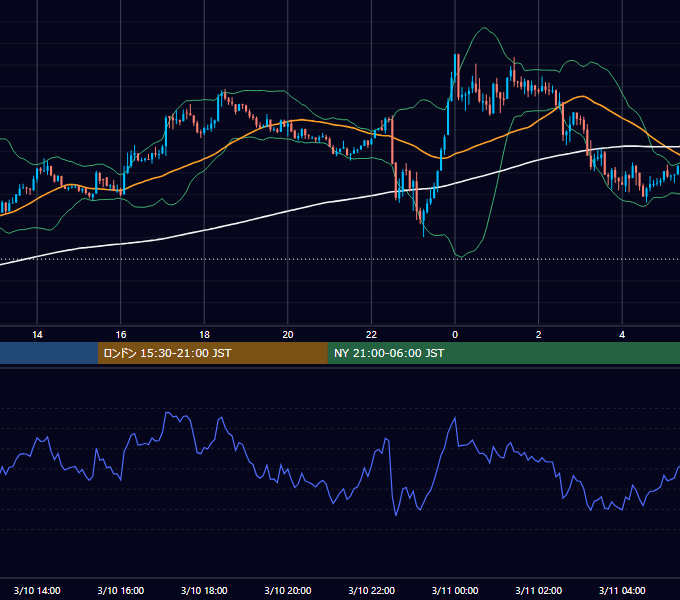
Task: Click the 3/10 22:00 time label
Action: [x=371, y=590]
